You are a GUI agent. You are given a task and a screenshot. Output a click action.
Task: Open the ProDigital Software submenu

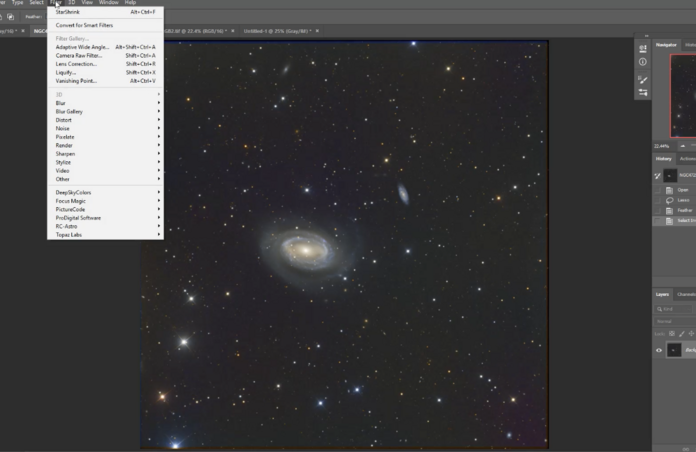[106, 218]
